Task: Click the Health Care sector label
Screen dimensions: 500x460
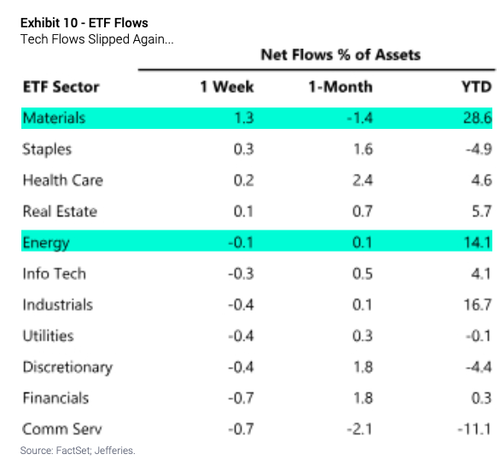Action: 63,180
